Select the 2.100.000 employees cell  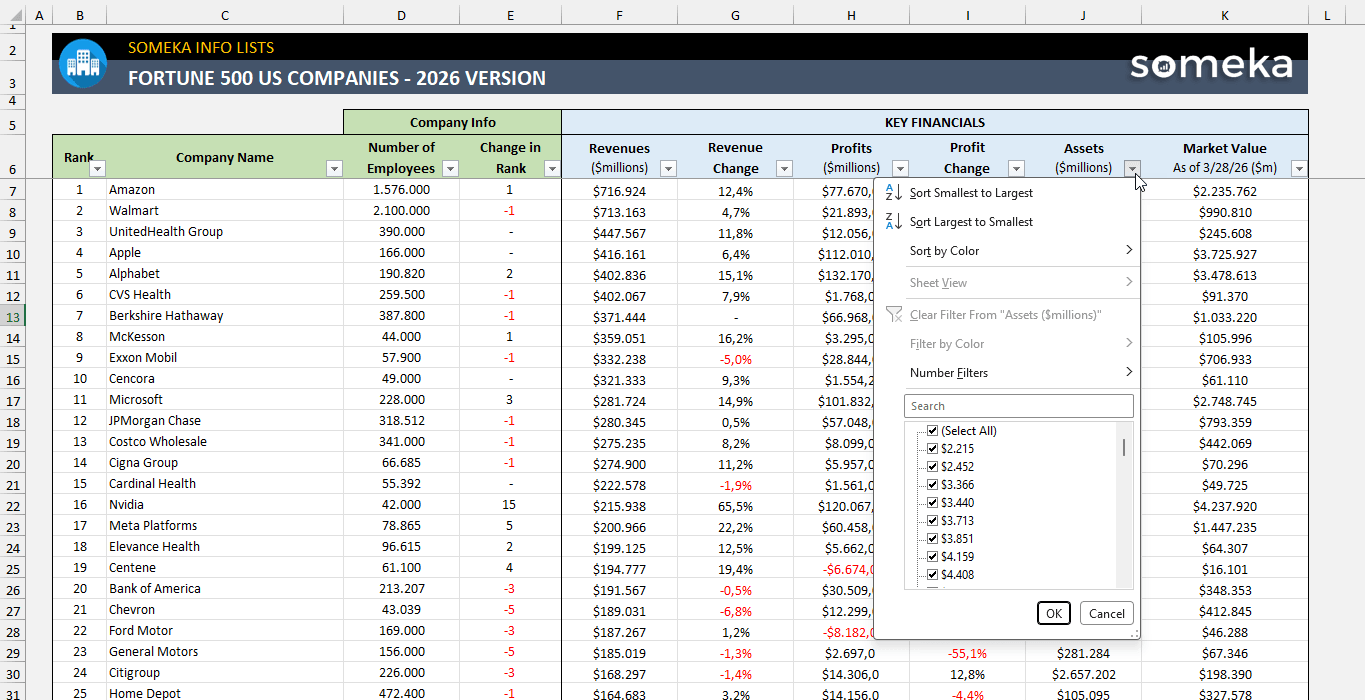[401, 211]
